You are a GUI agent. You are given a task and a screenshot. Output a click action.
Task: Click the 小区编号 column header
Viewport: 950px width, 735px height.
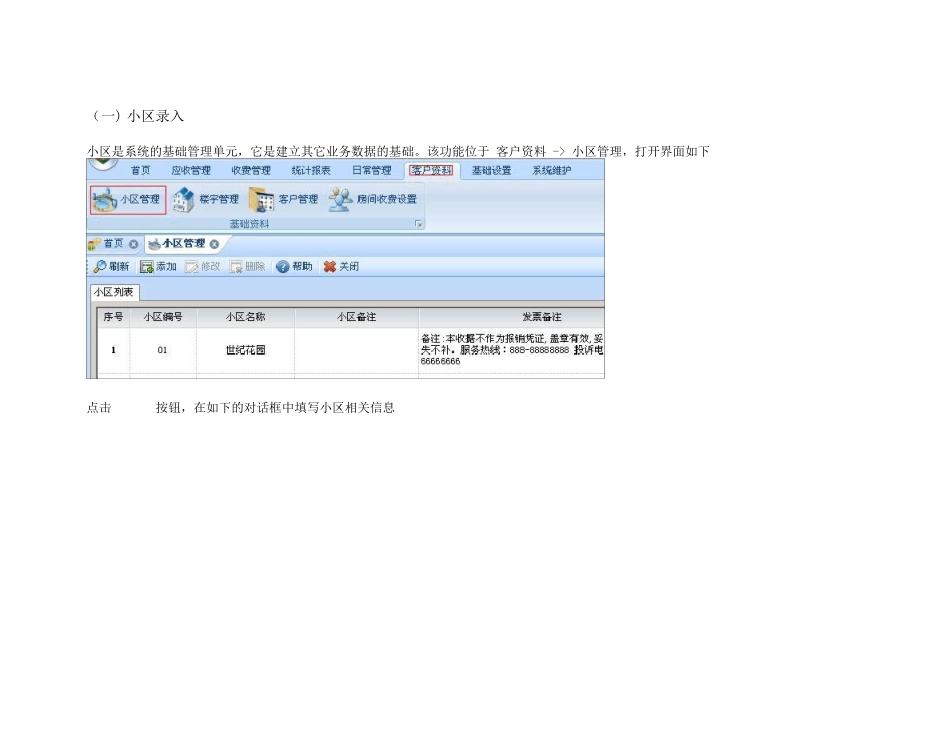click(162, 317)
